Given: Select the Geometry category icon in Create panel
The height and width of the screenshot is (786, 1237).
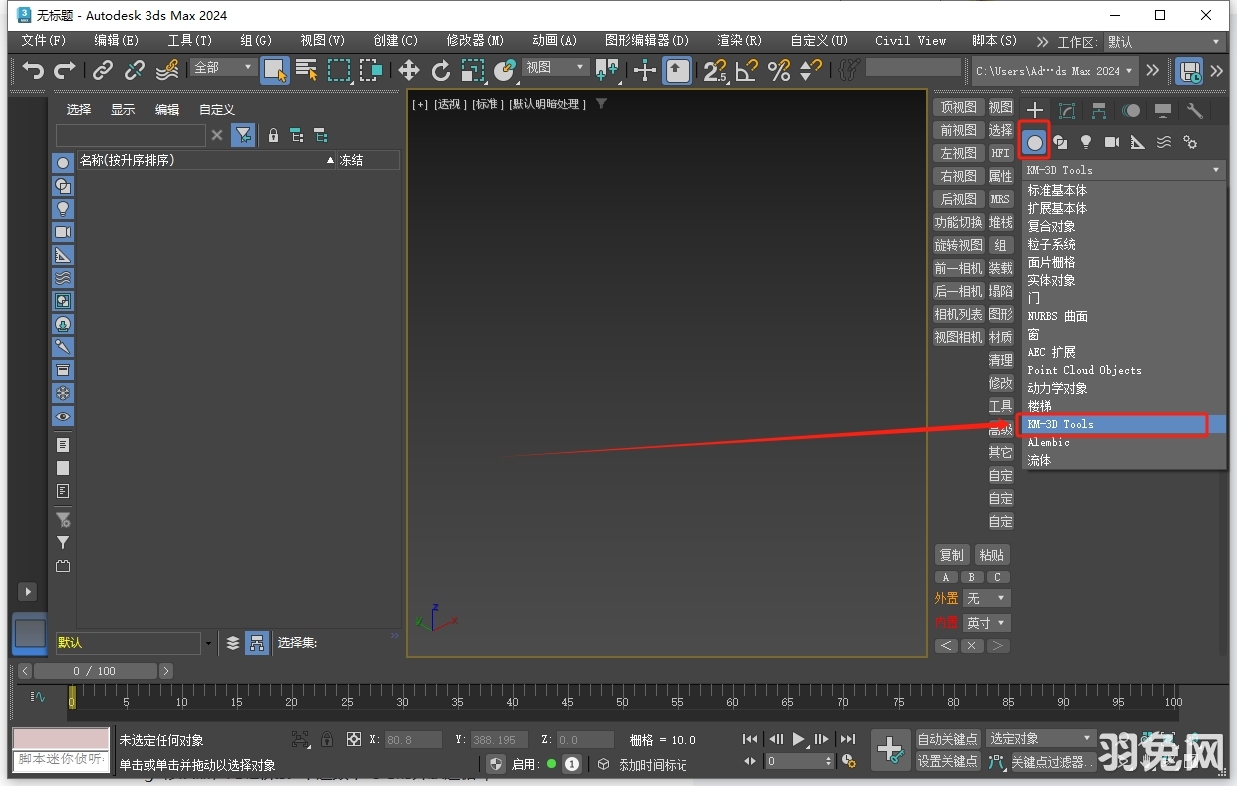Looking at the screenshot, I should pyautogui.click(x=1034, y=142).
